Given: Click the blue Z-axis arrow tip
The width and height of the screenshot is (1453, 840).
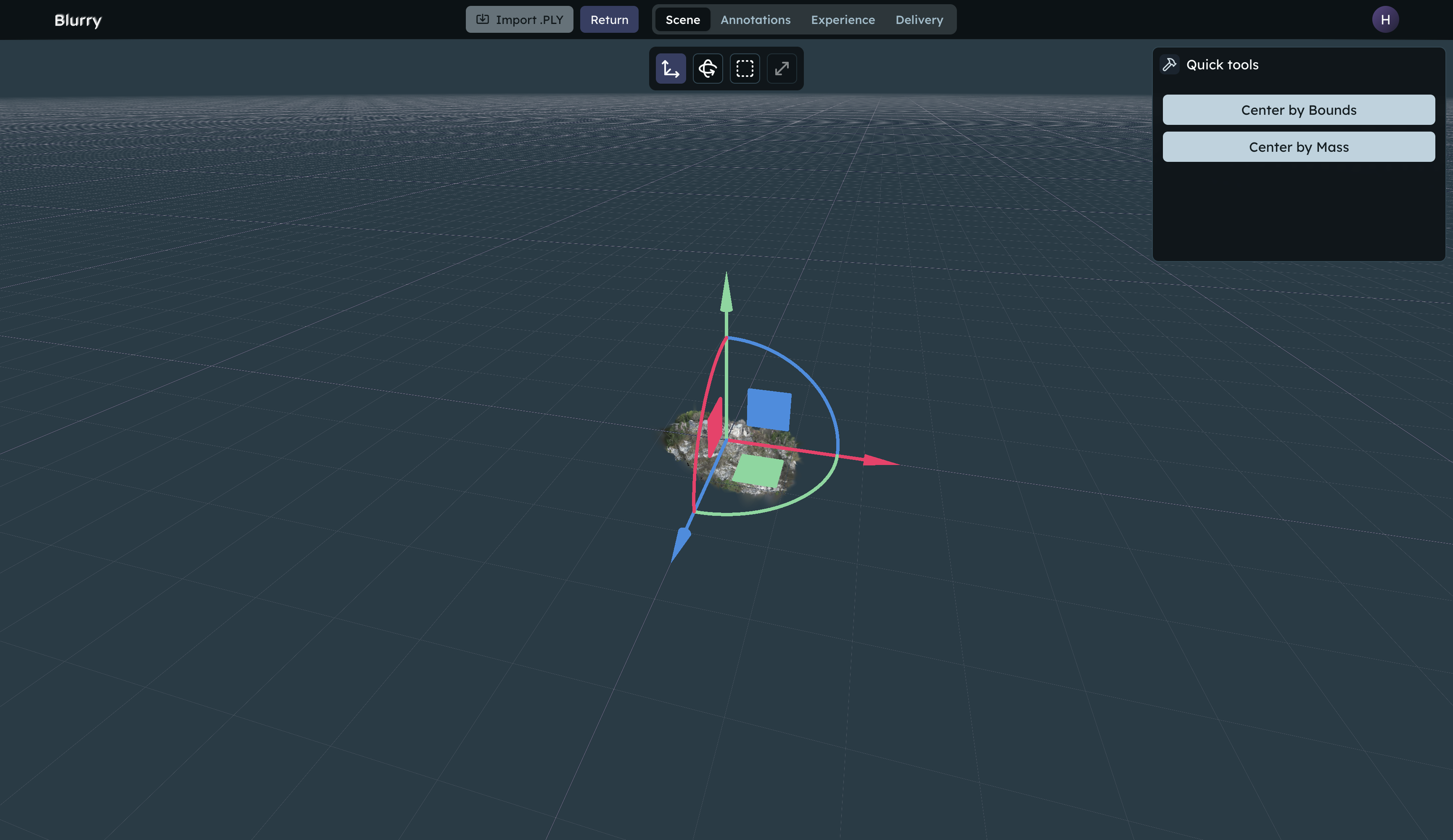Looking at the screenshot, I should (680, 544).
